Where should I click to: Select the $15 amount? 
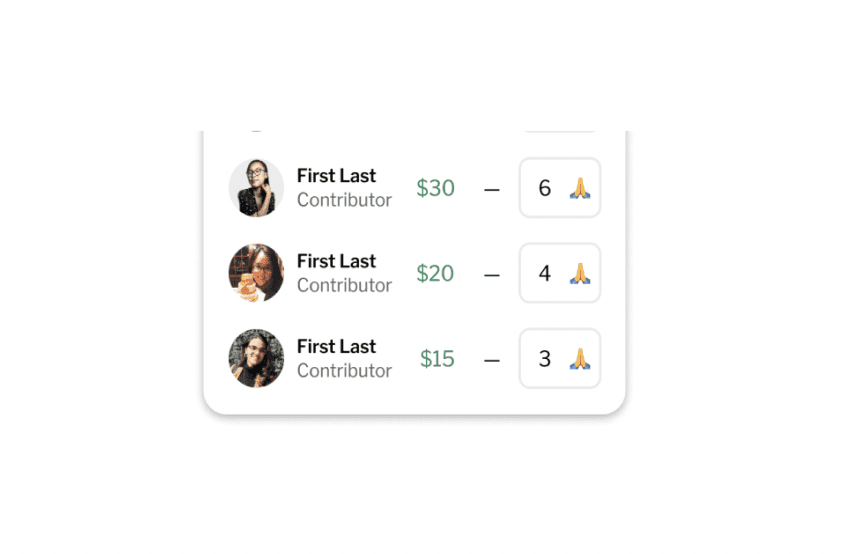click(x=437, y=359)
